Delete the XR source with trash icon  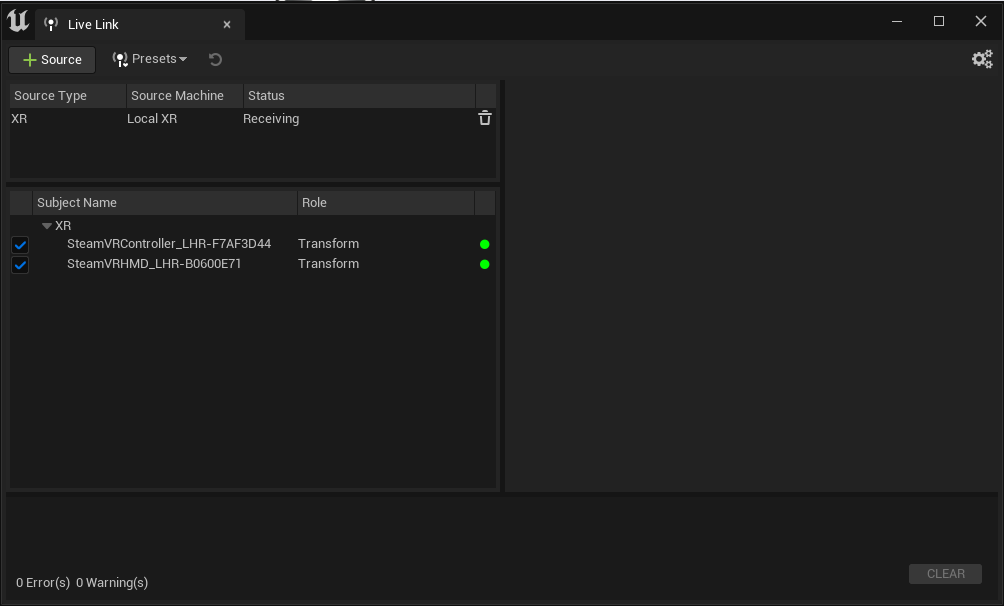click(x=485, y=118)
